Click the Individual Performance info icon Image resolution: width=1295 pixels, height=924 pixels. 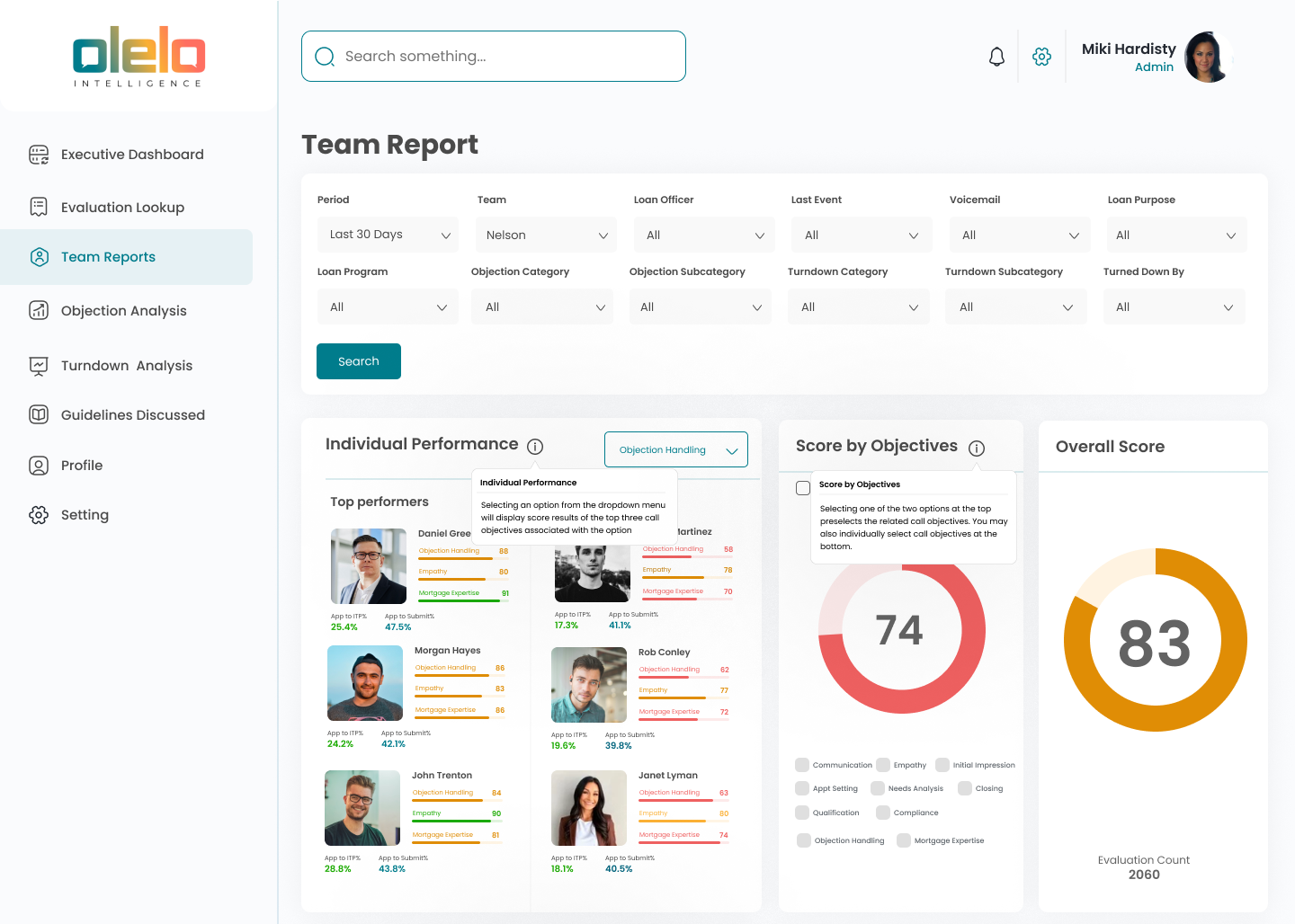[535, 446]
